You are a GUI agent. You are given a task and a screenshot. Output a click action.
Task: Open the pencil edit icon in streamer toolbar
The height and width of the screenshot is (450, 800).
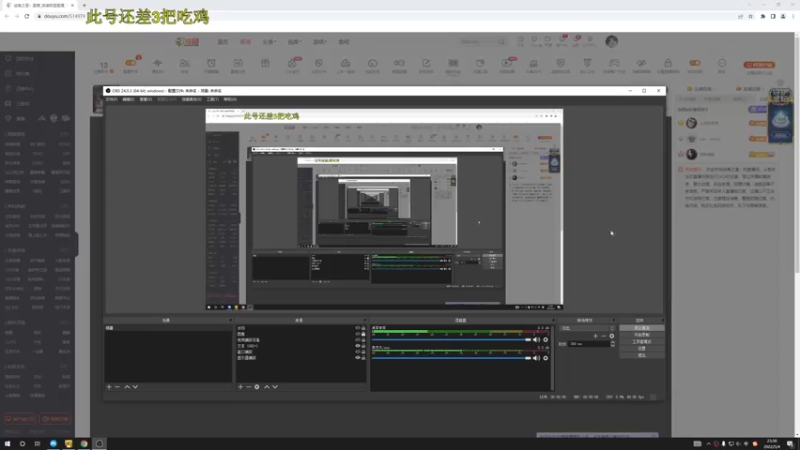pos(426,63)
